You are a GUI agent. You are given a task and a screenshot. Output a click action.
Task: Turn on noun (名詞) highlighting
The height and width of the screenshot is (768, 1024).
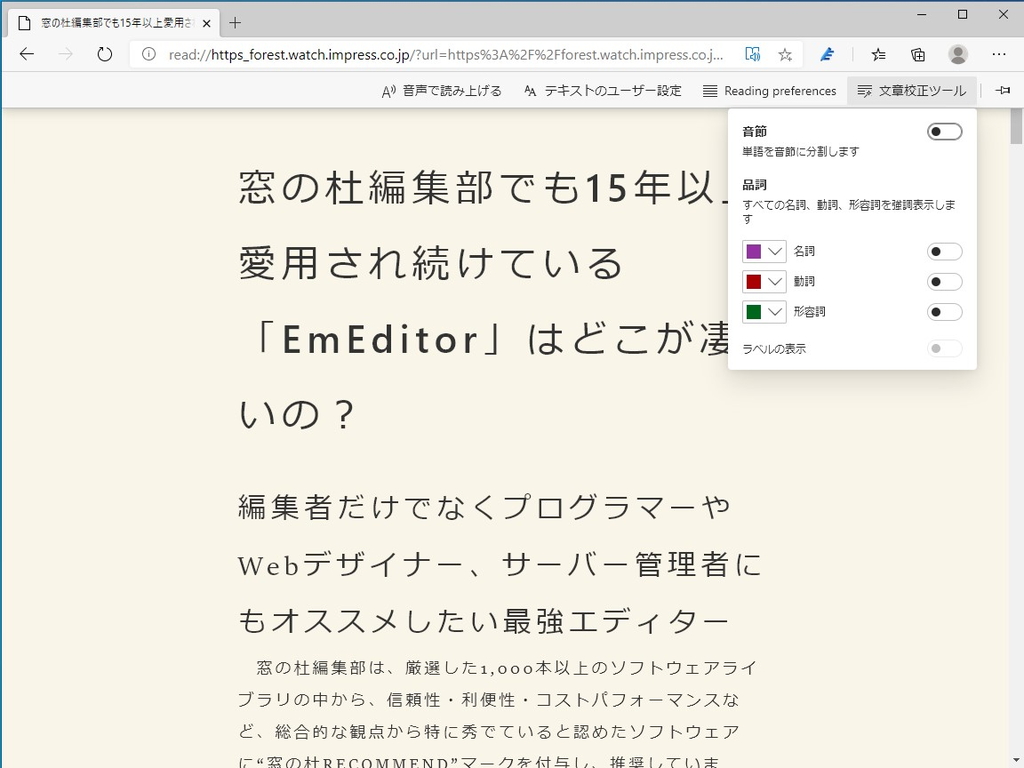(943, 251)
